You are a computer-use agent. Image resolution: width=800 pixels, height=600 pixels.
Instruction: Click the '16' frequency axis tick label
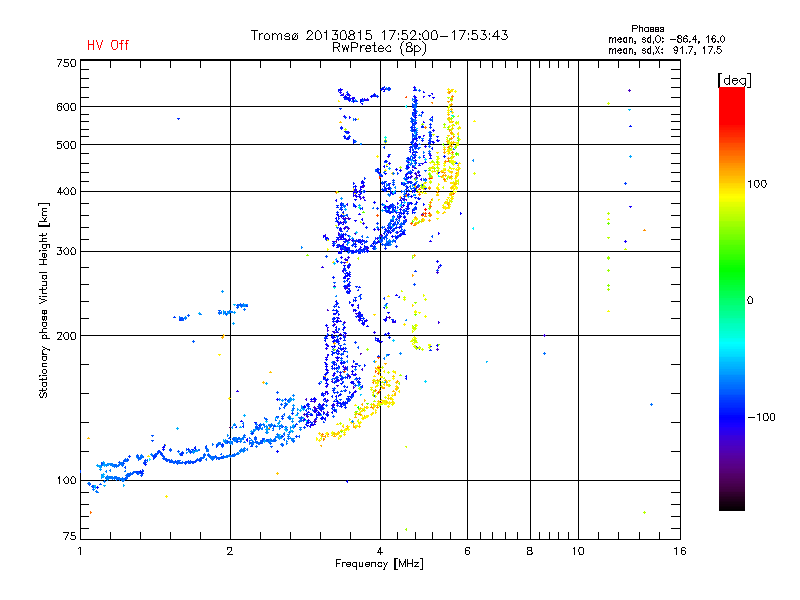click(680, 551)
